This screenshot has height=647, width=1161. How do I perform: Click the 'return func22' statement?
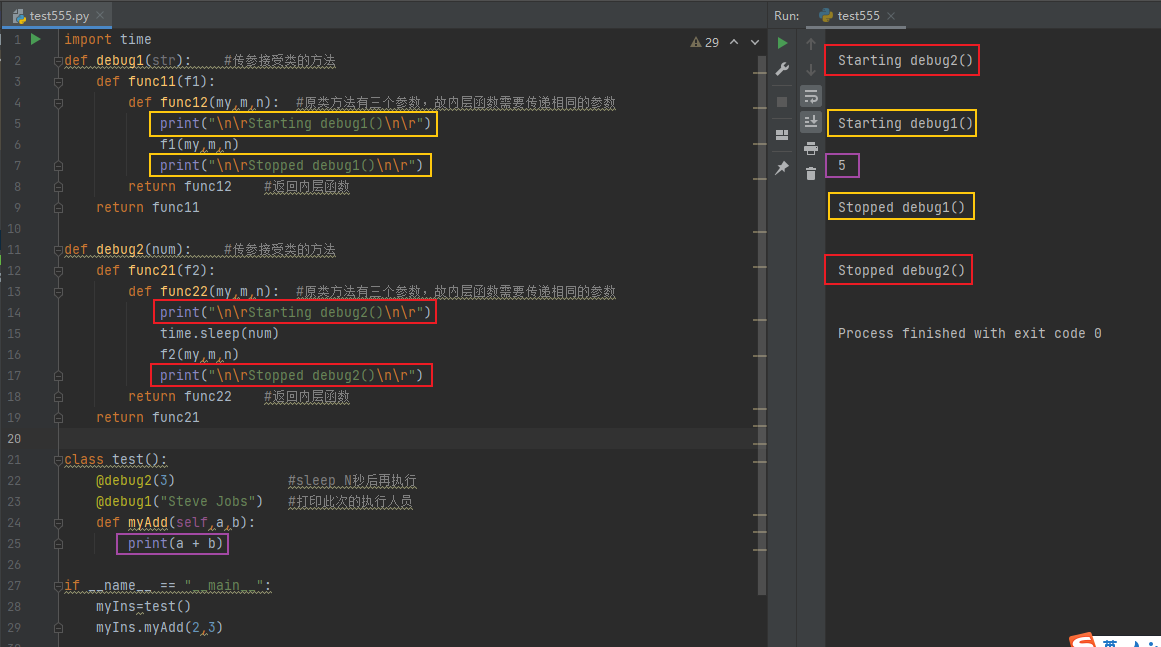point(179,397)
